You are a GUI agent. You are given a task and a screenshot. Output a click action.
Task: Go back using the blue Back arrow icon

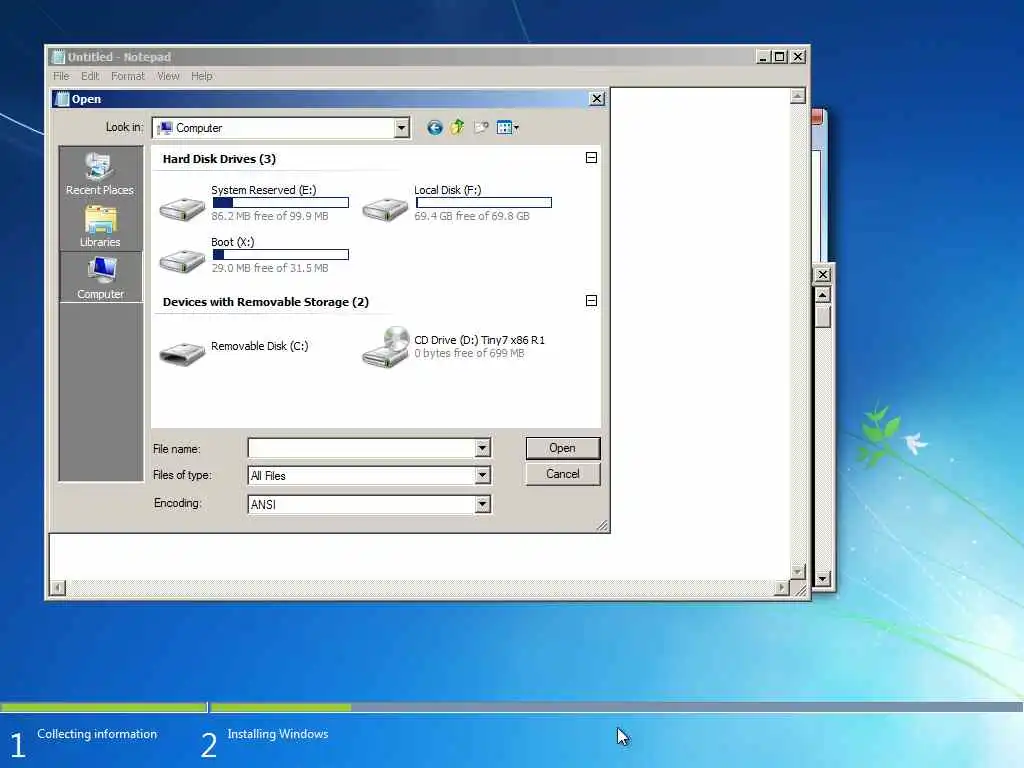435,127
